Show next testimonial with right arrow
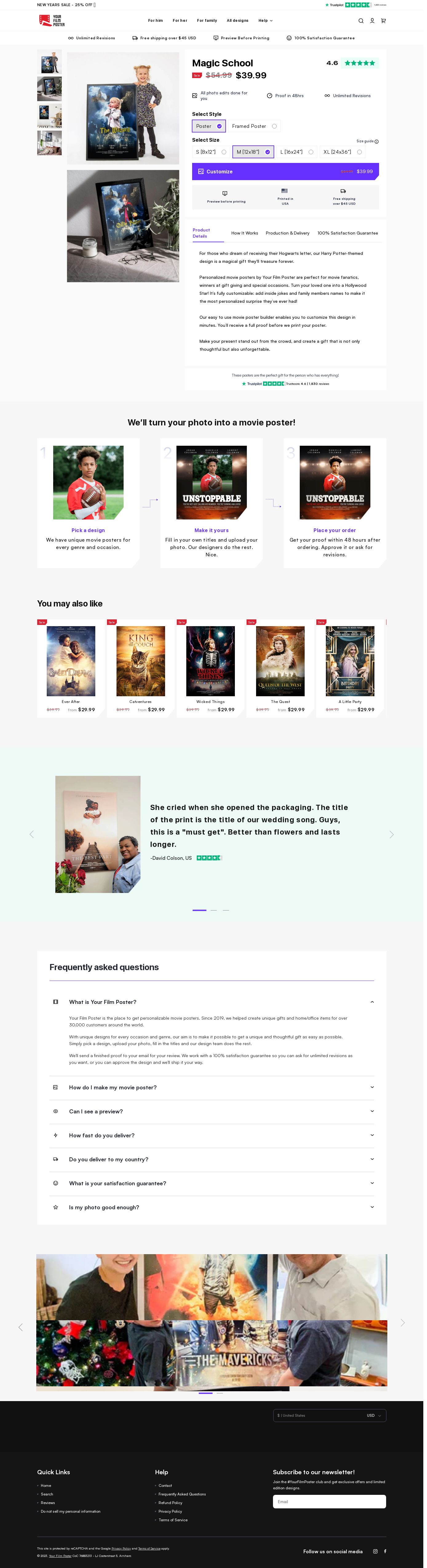Screen dimensions: 427x1568 tap(392, 835)
